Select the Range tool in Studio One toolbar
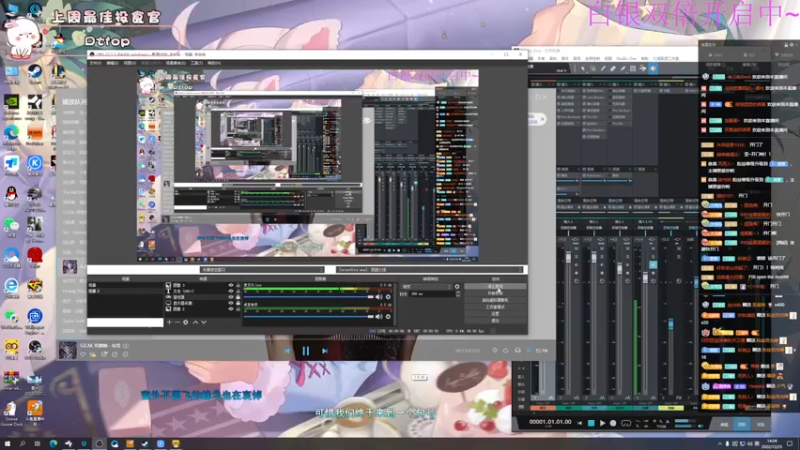This screenshot has width=800, height=450. tap(593, 68)
